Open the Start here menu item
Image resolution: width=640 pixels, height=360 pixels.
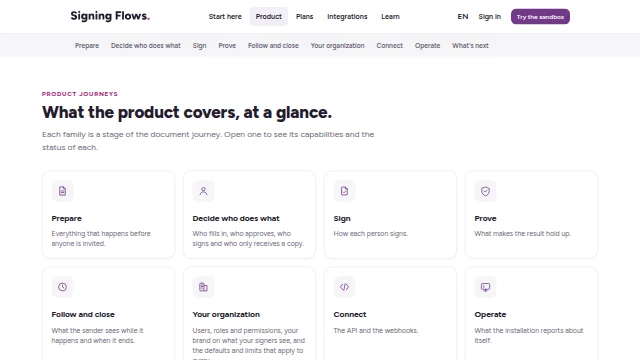(225, 17)
